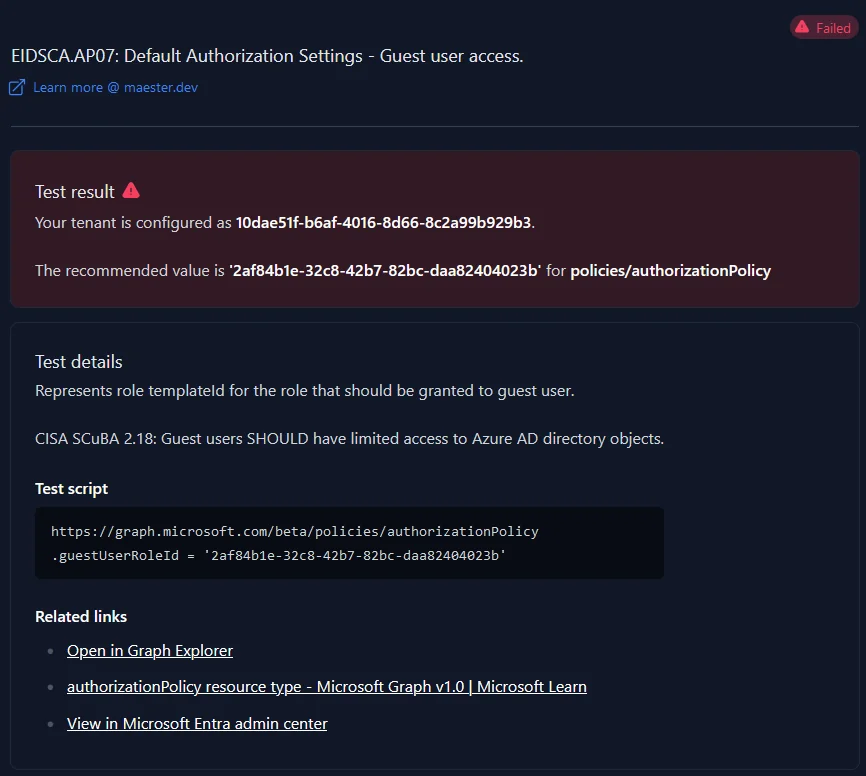Viewport: 866px width, 776px height.
Task: Click the "Test result" section heading
Action: pyautogui.click(x=74, y=190)
